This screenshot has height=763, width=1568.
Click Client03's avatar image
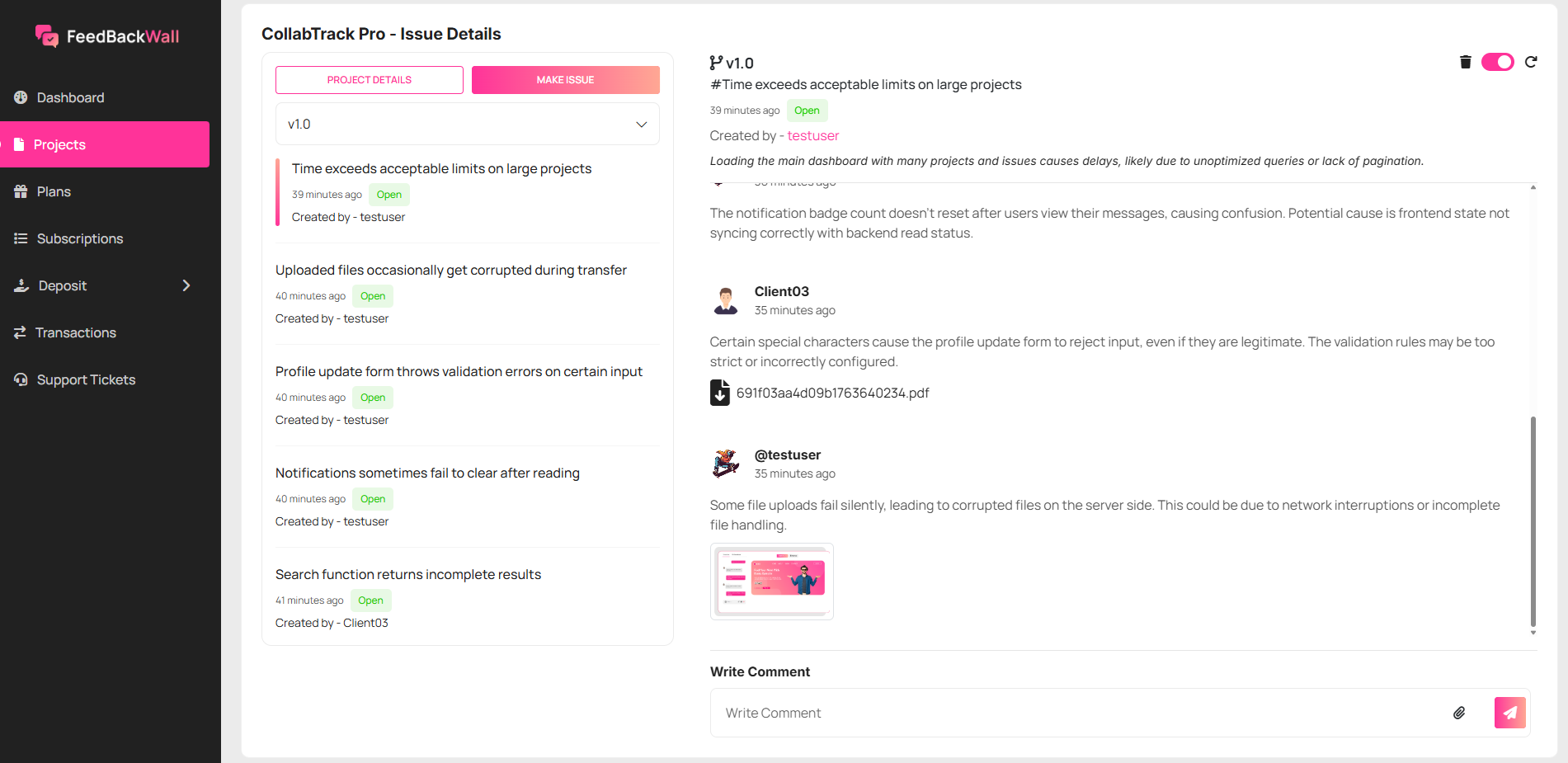pyautogui.click(x=726, y=300)
